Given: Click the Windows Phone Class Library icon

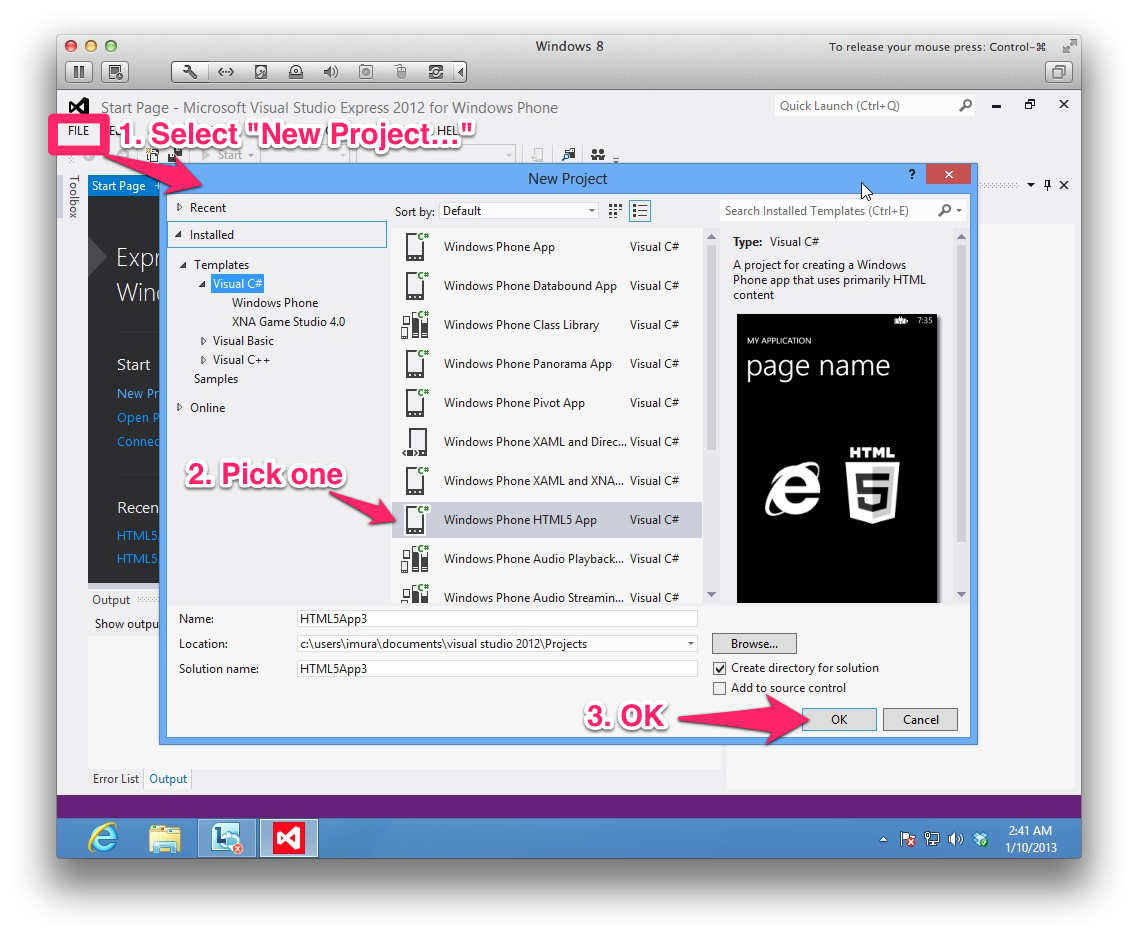Looking at the screenshot, I should 415,325.
